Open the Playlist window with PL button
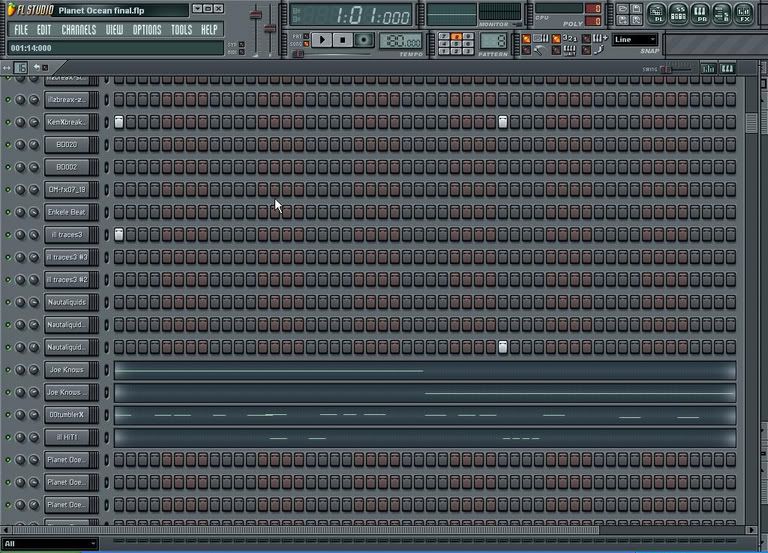This screenshot has height=553, width=768. (656, 13)
